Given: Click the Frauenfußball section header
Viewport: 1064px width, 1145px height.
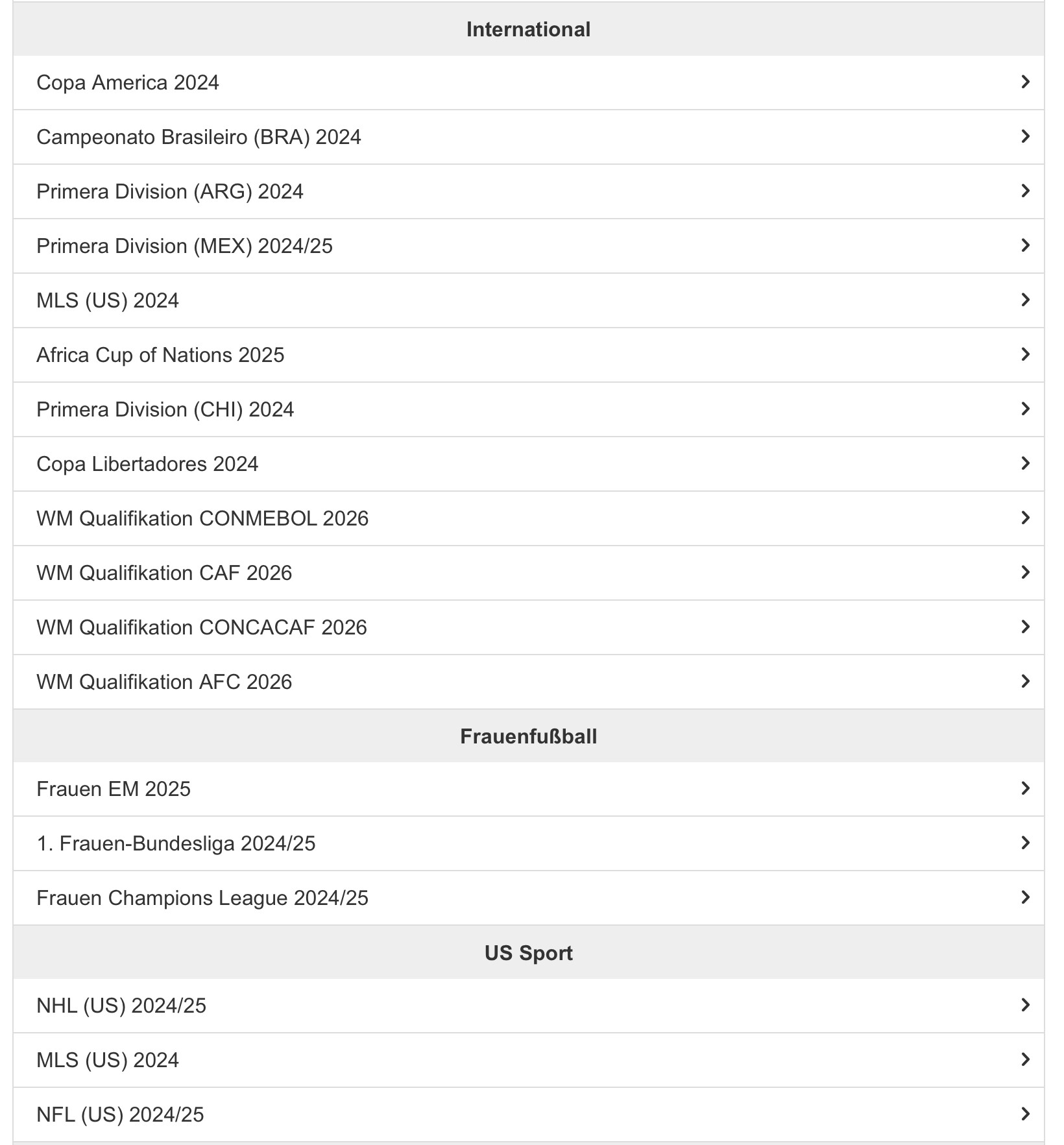Looking at the screenshot, I should [528, 736].
